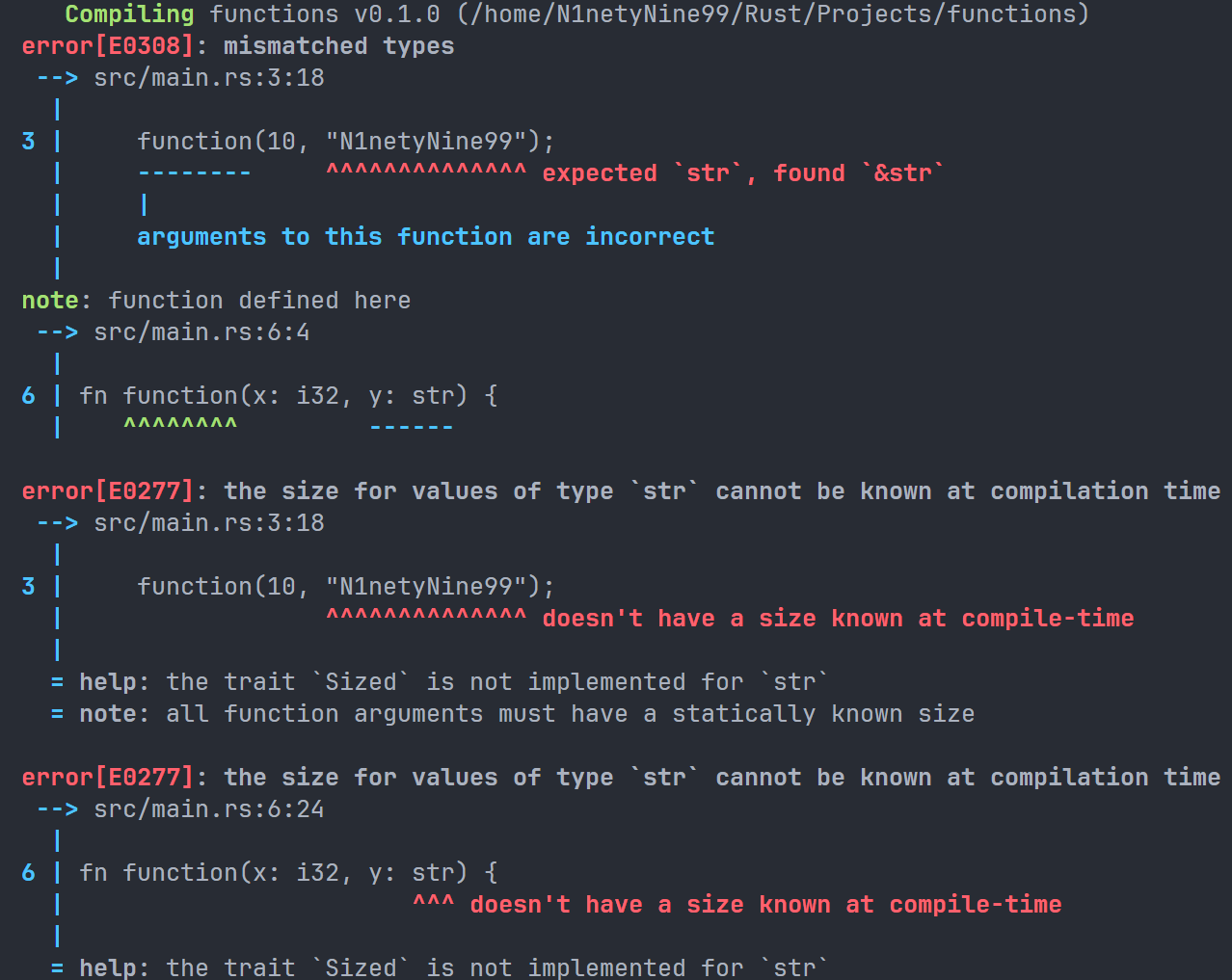
Task: Click the blue dashes under "y: str"
Action: point(412,427)
